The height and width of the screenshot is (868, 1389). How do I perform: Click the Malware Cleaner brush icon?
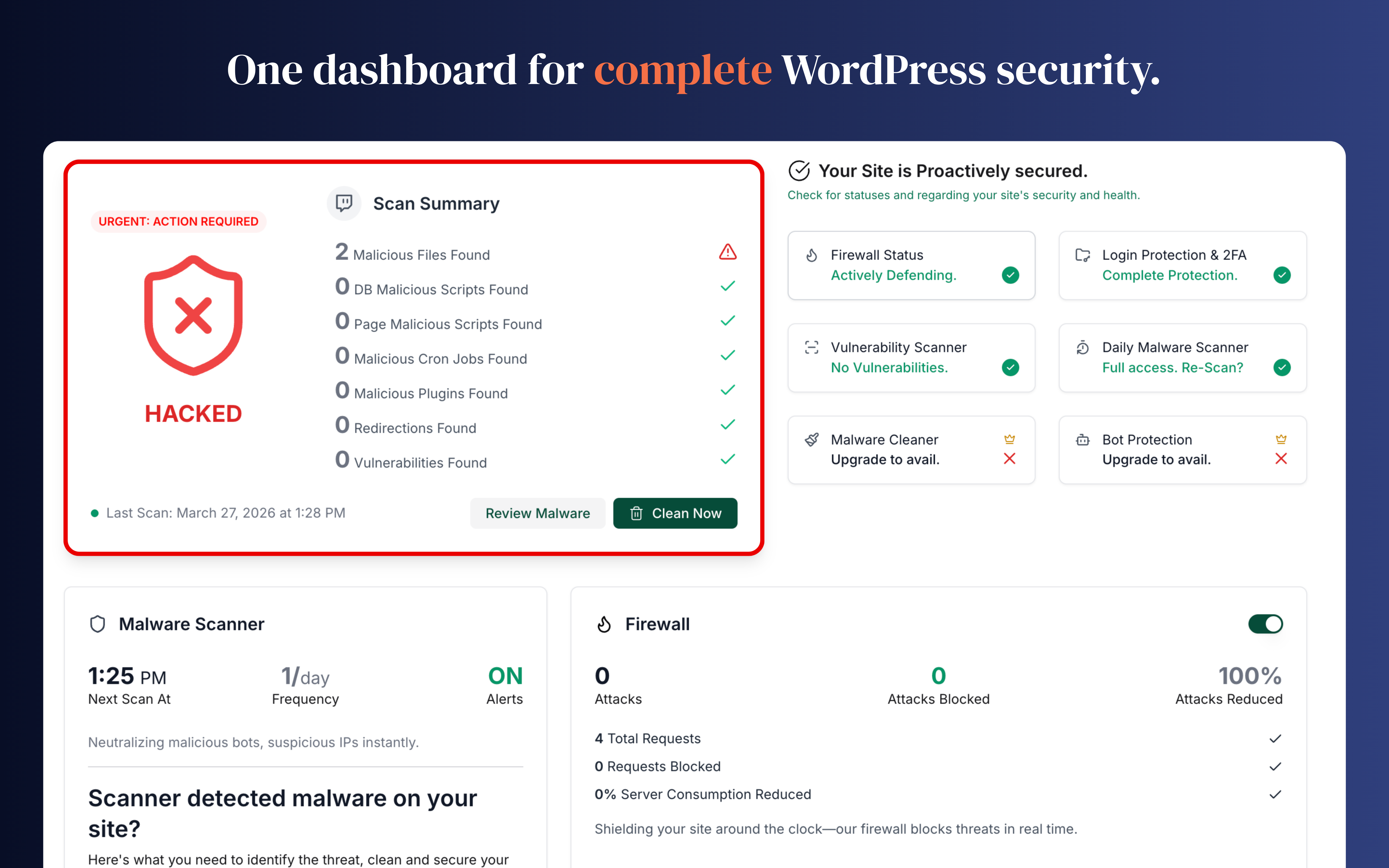tap(812, 440)
